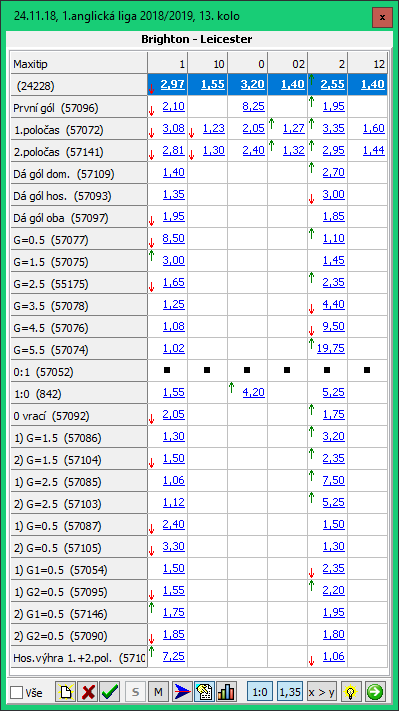Click main odds 1,55 for tip 10
Image resolution: width=399 pixels, height=711 pixels.
pyautogui.click(x=214, y=84)
